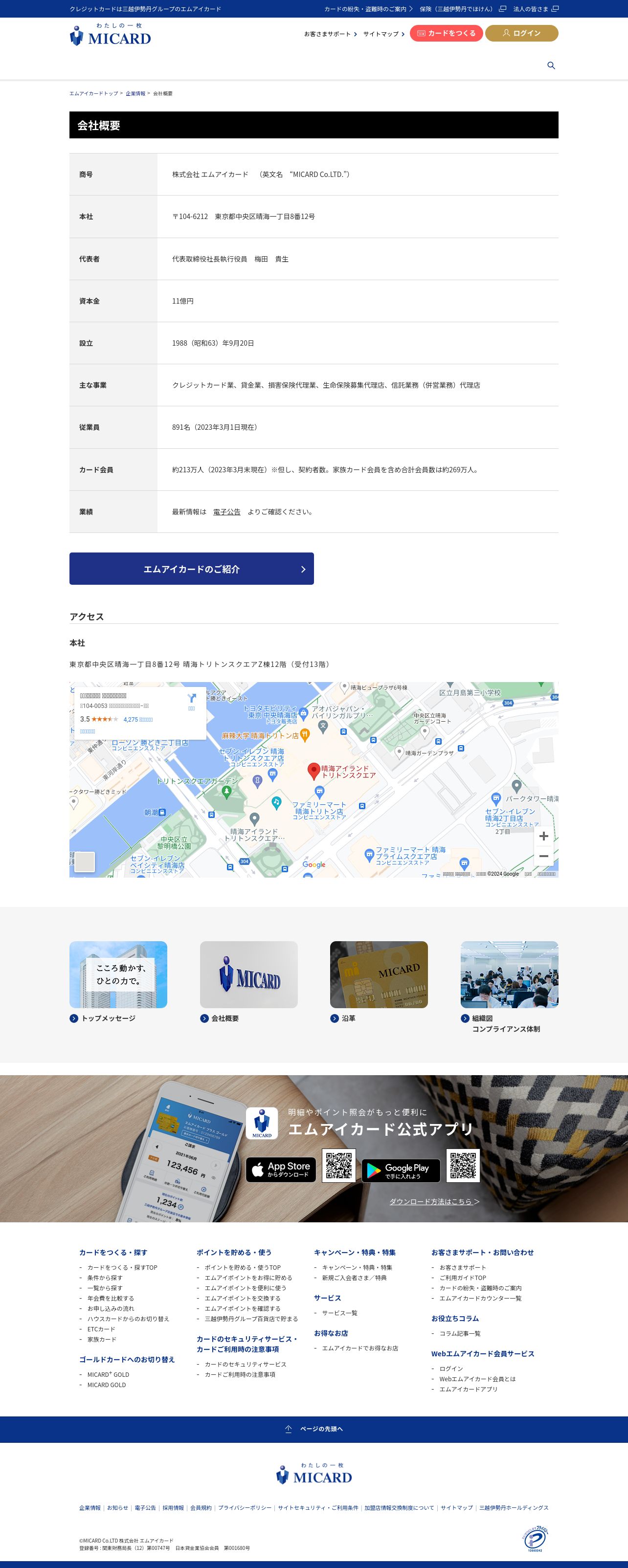The image size is (628, 1568).
Task: Open サイトマップ menu in header
Action: 384,34
